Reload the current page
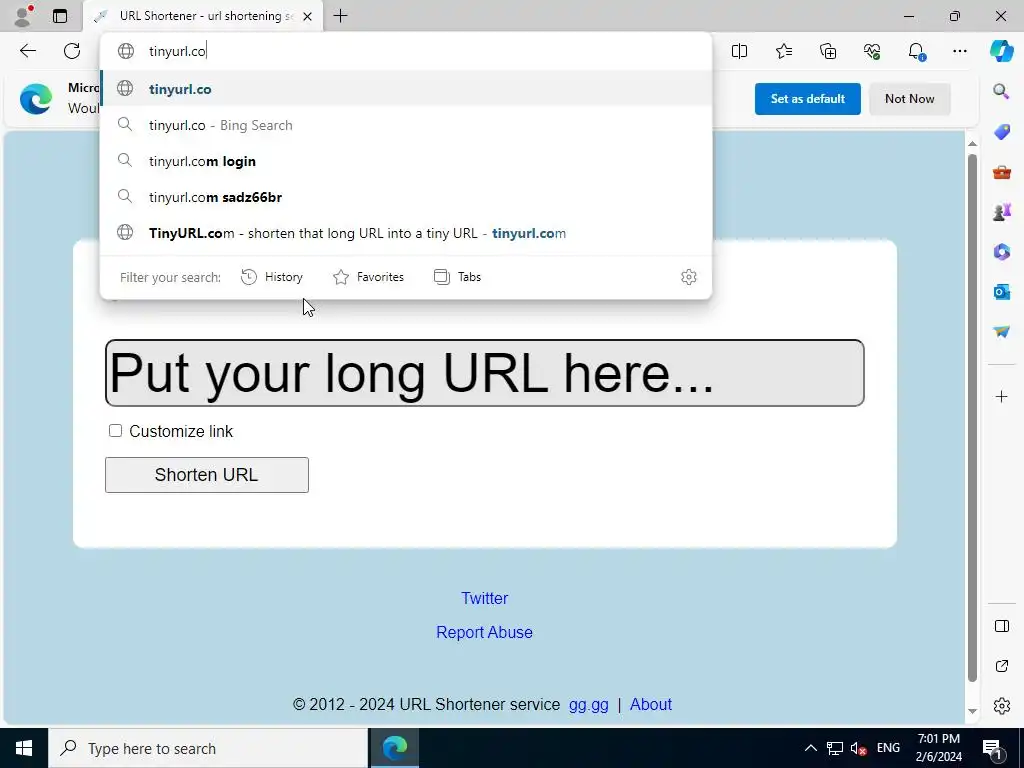The image size is (1024, 768). (x=72, y=51)
